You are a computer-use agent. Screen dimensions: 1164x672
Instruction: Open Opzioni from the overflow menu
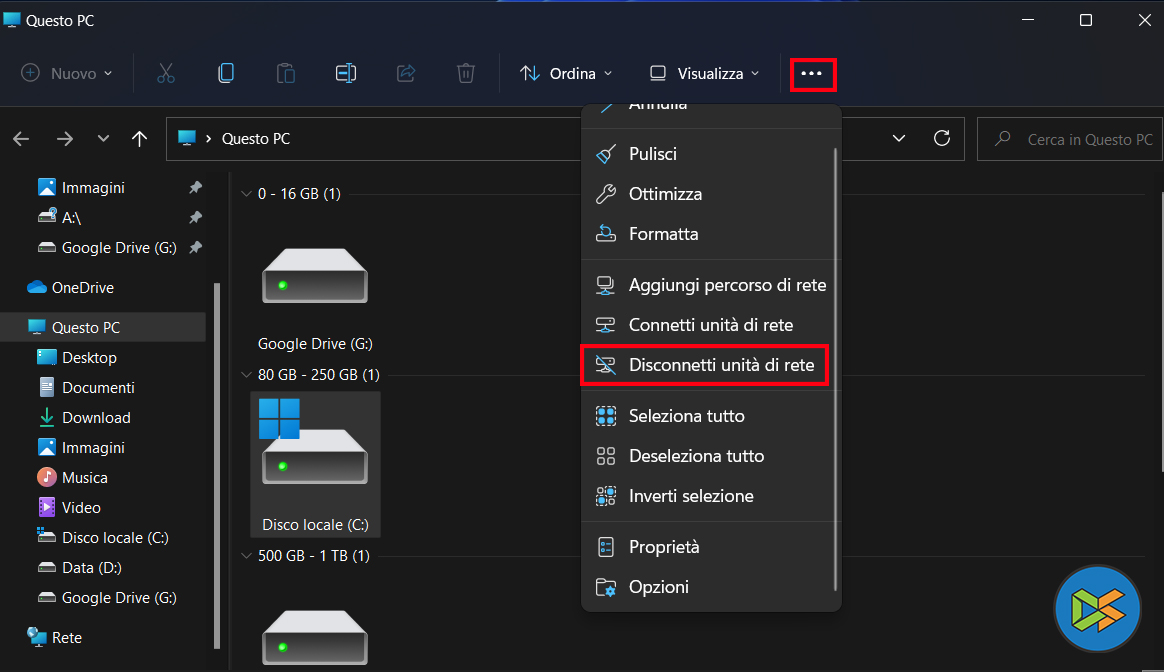tap(658, 587)
